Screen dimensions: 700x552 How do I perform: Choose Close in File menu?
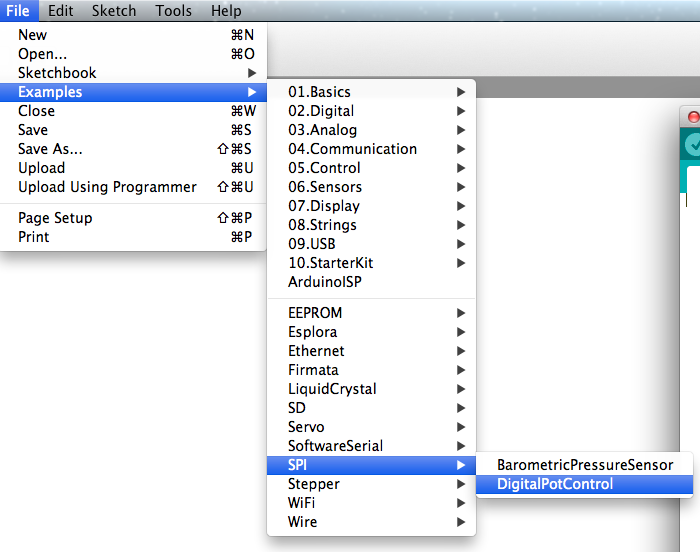133,111
